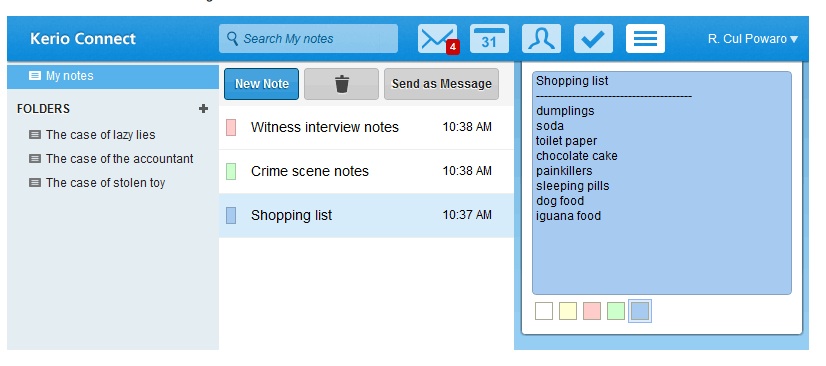This screenshot has height=366, width=826.
Task: Click icon beside The case of stolen toy
Action: point(35,183)
